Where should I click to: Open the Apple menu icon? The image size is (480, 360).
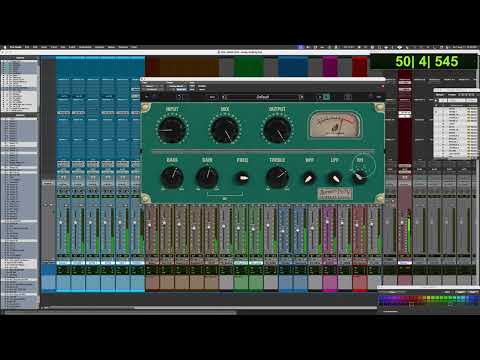pos(4,47)
